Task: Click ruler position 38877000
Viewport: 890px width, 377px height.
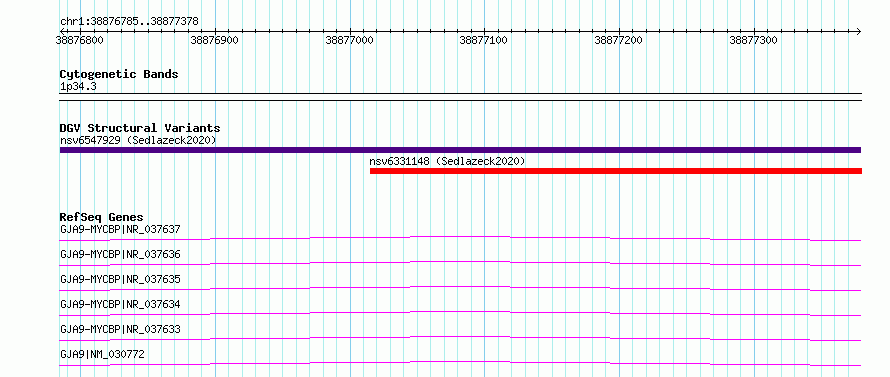Action: (x=350, y=40)
